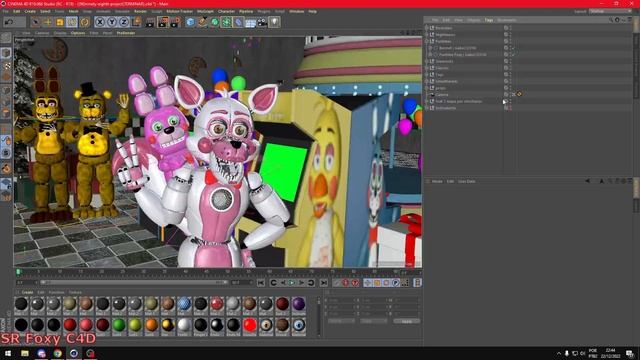Add a Light object from toolbar
Image resolution: width=640 pixels, height=360 pixels.
(274, 22)
